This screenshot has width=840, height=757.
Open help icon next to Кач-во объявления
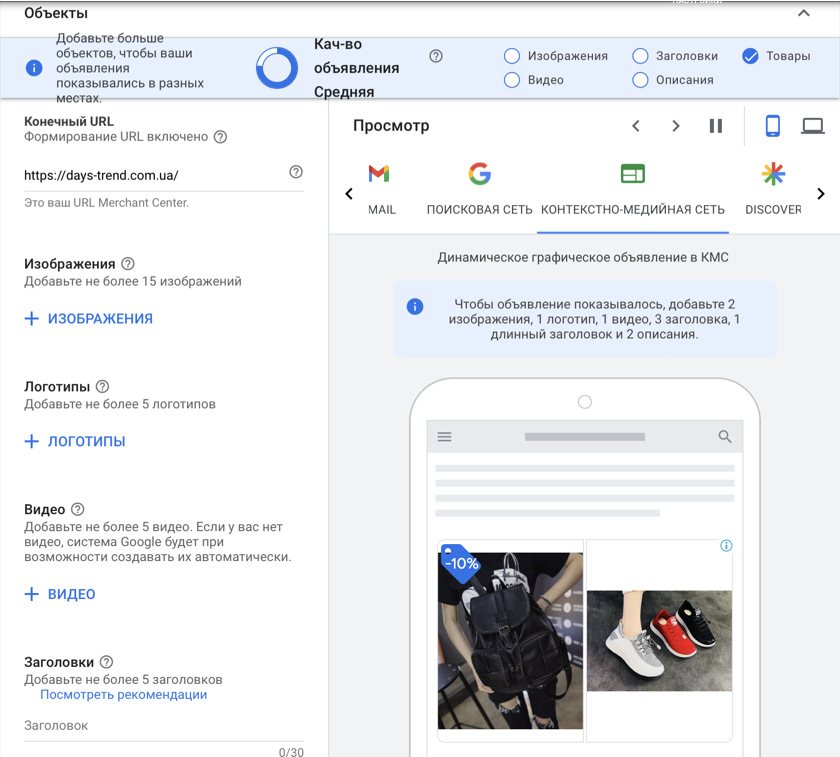click(x=436, y=56)
